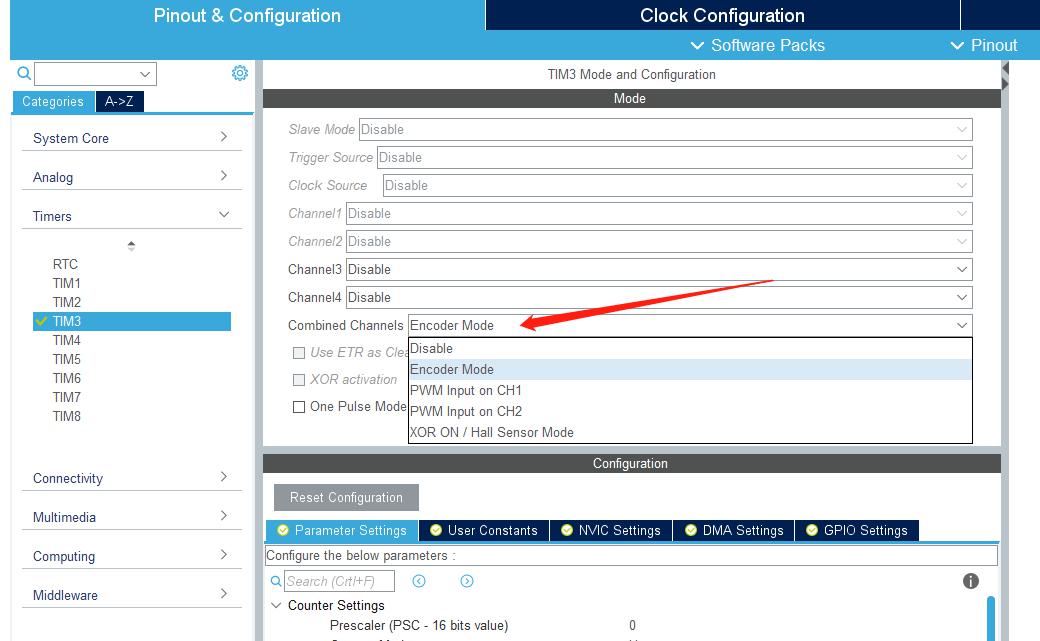The image size is (1040, 641).
Task: Click the parameter search magnifier icon
Action: pyautogui.click(x=276, y=581)
